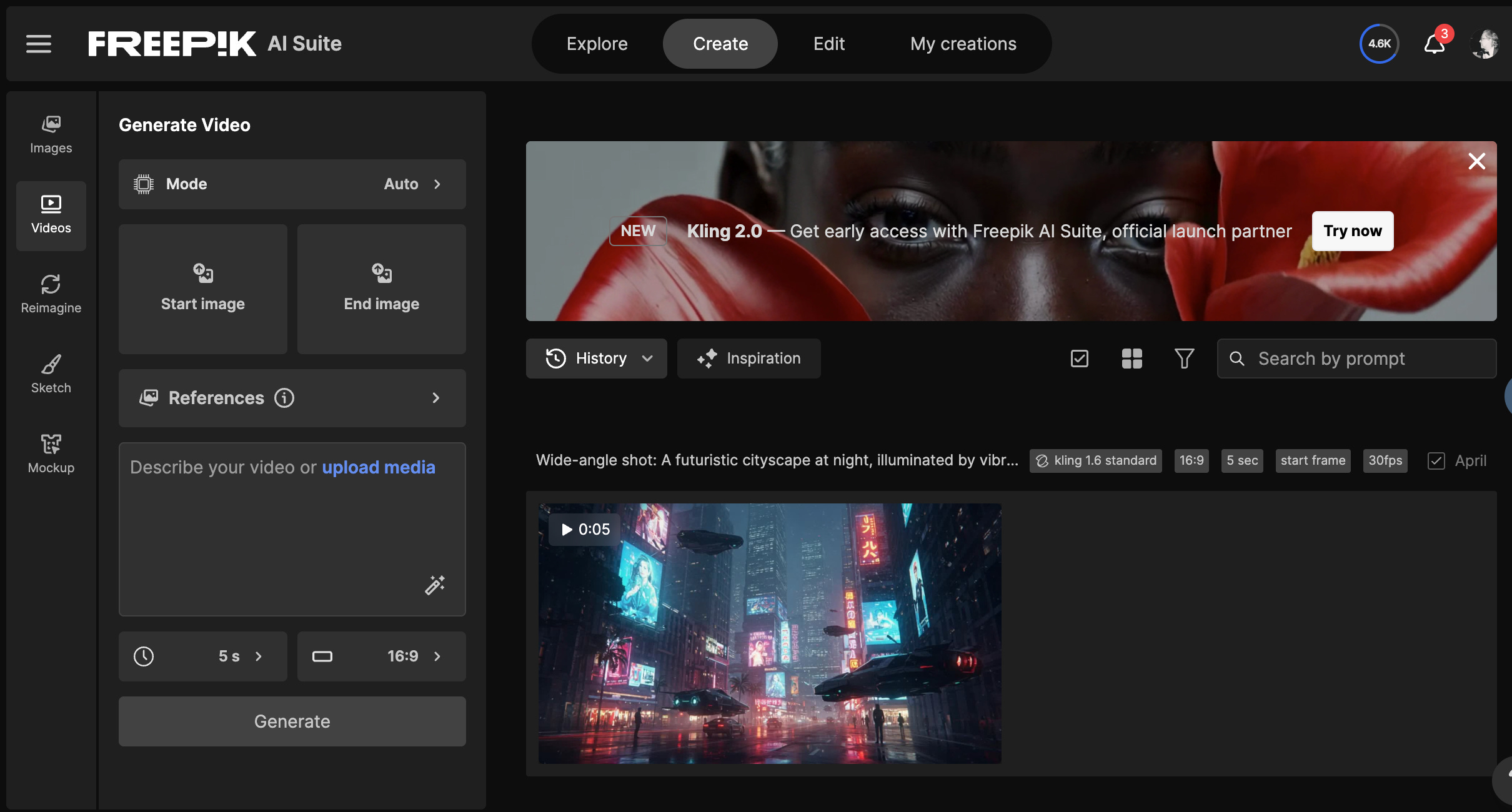The width and height of the screenshot is (1512, 812).
Task: Open the Sketch tool
Action: (51, 374)
